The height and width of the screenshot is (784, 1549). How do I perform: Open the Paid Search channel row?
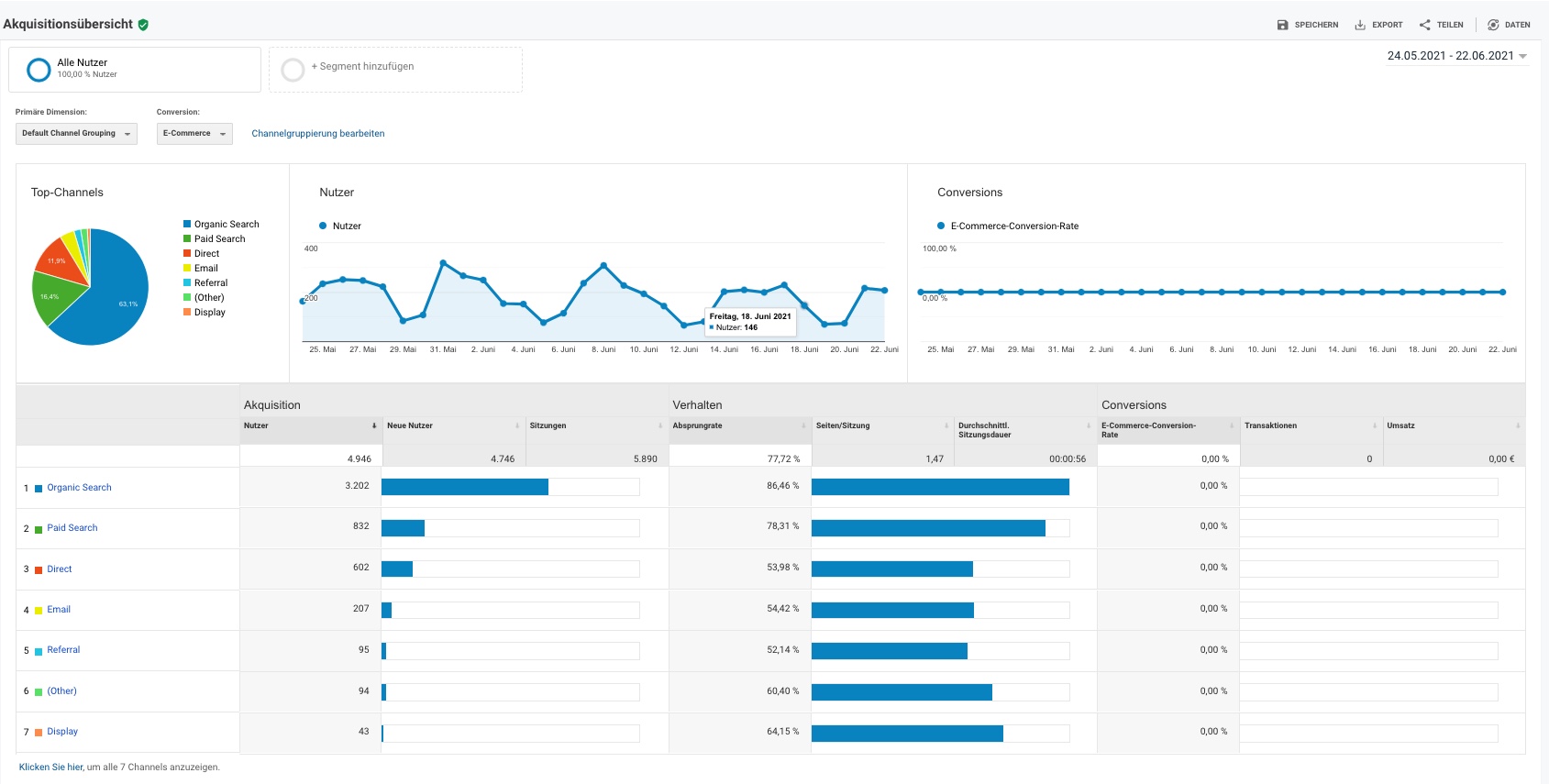(x=72, y=528)
